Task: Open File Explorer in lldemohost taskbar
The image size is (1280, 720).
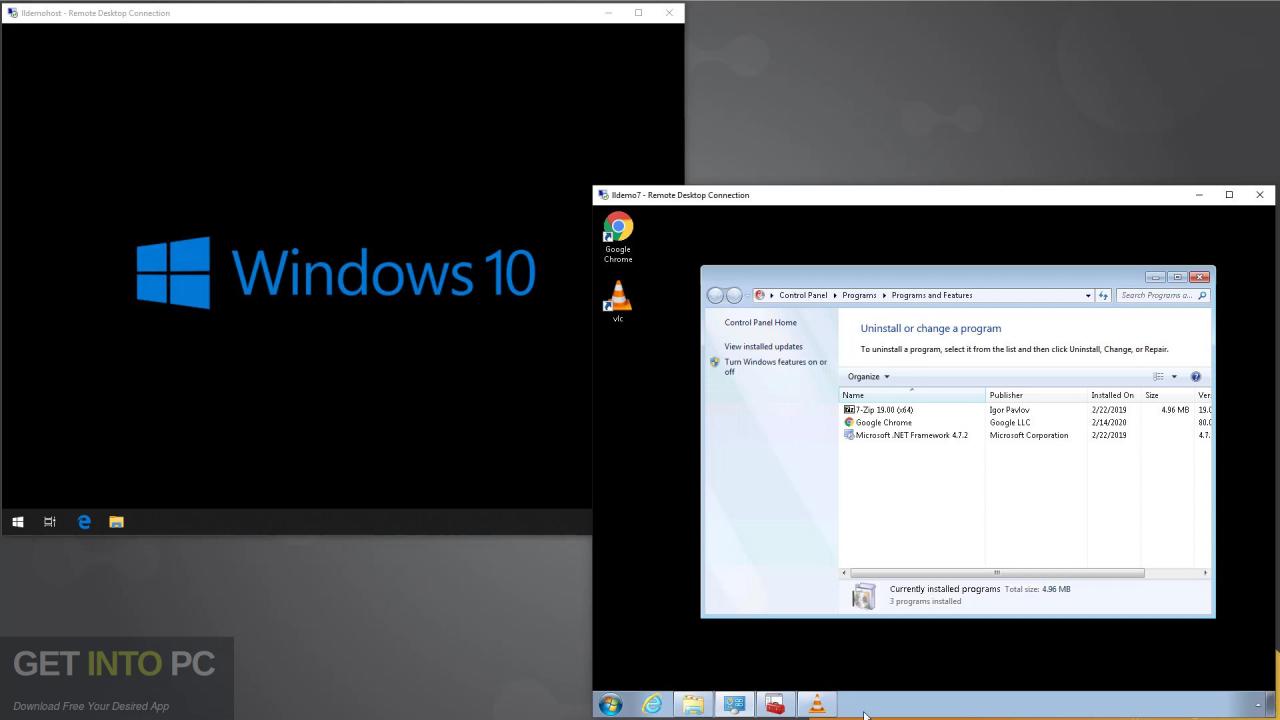Action: [116, 522]
